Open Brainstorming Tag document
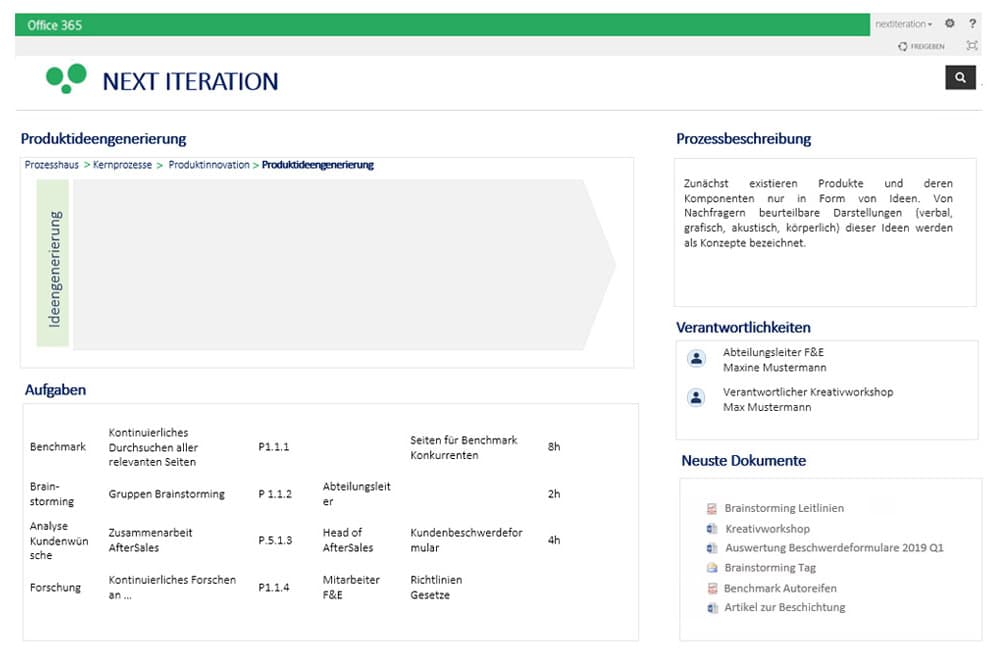The image size is (994, 656). [770, 568]
